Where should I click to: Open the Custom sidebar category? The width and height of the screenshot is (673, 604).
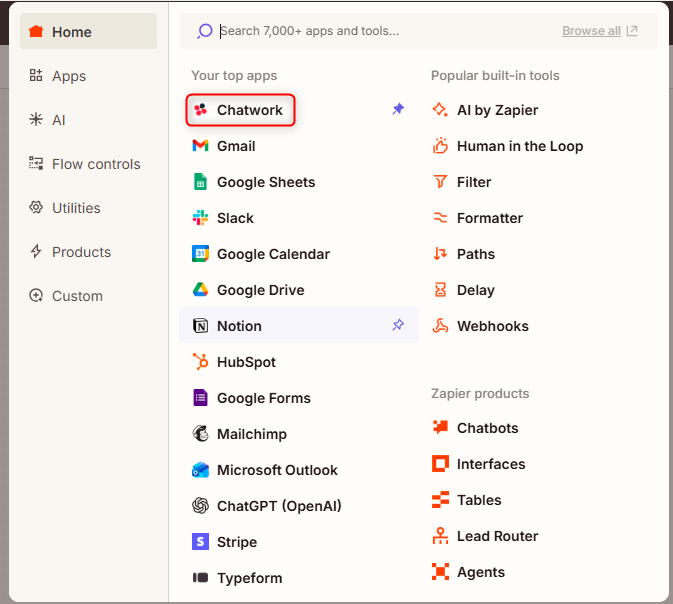pyautogui.click(x=76, y=296)
